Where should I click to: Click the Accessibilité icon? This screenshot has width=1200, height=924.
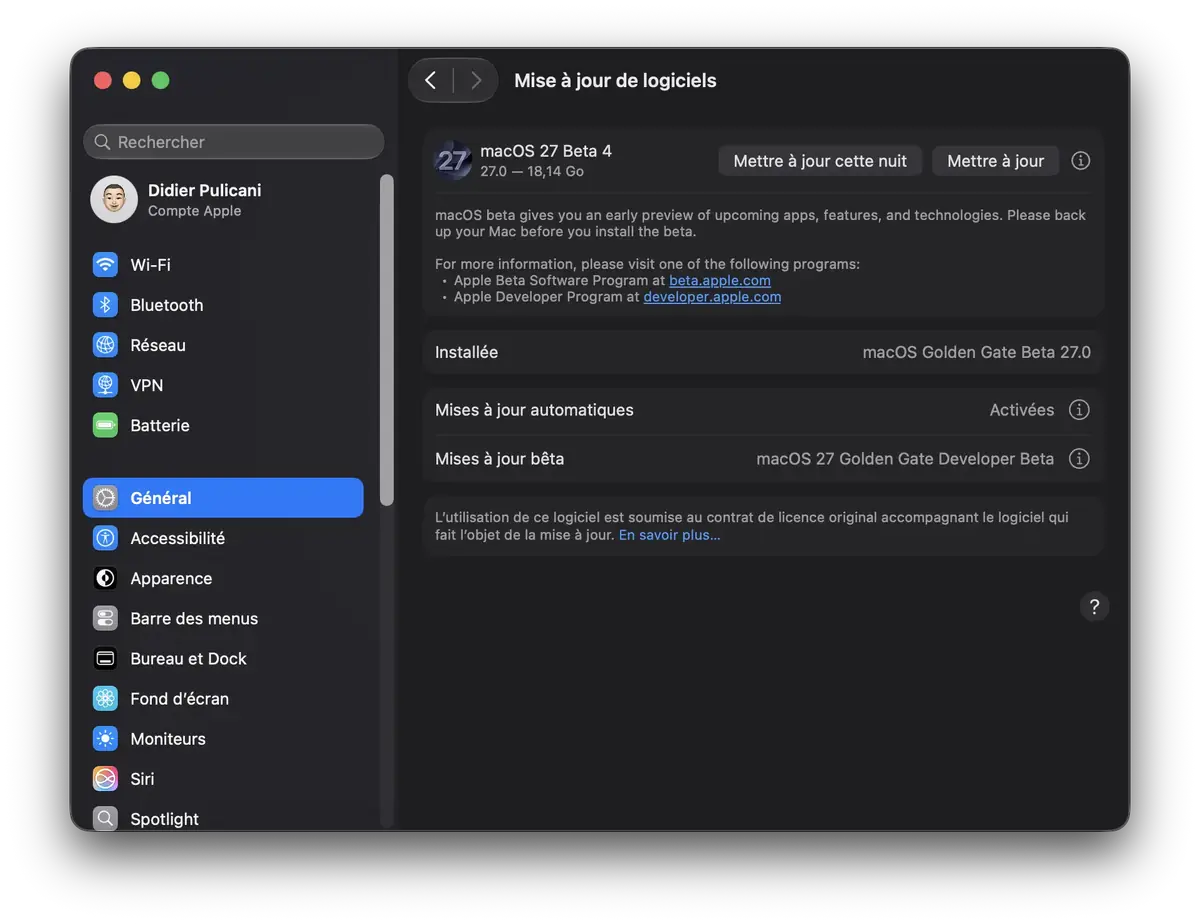[105, 538]
